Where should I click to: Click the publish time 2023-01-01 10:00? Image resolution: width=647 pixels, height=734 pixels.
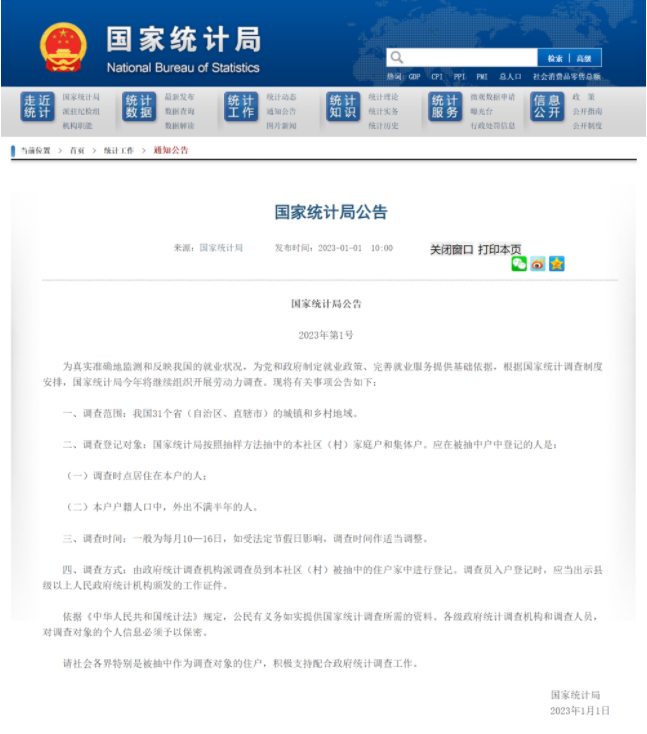355,248
